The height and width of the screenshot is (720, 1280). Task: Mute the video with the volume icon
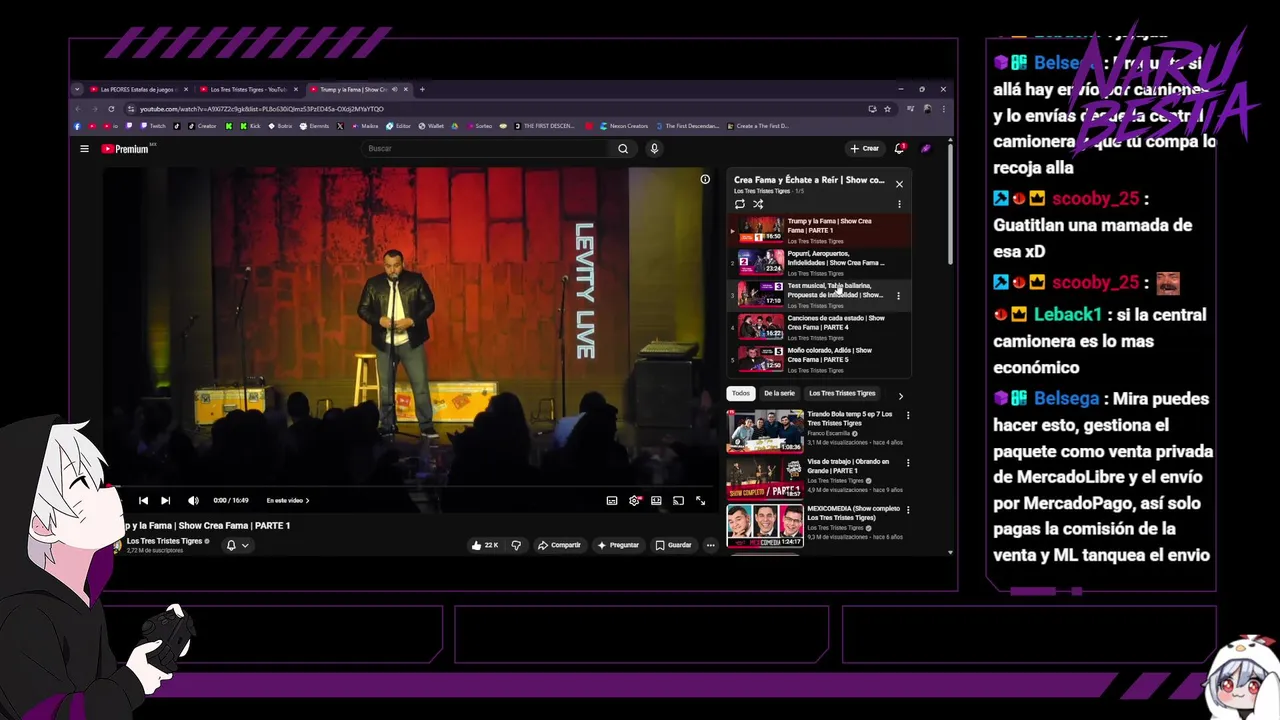pyautogui.click(x=193, y=501)
